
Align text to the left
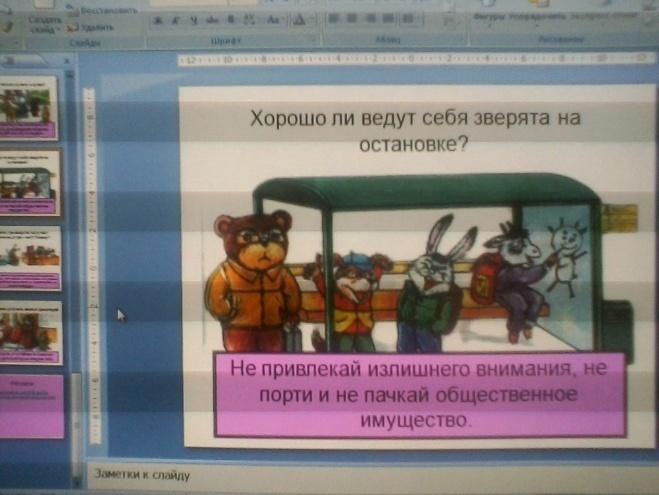(333, 18)
